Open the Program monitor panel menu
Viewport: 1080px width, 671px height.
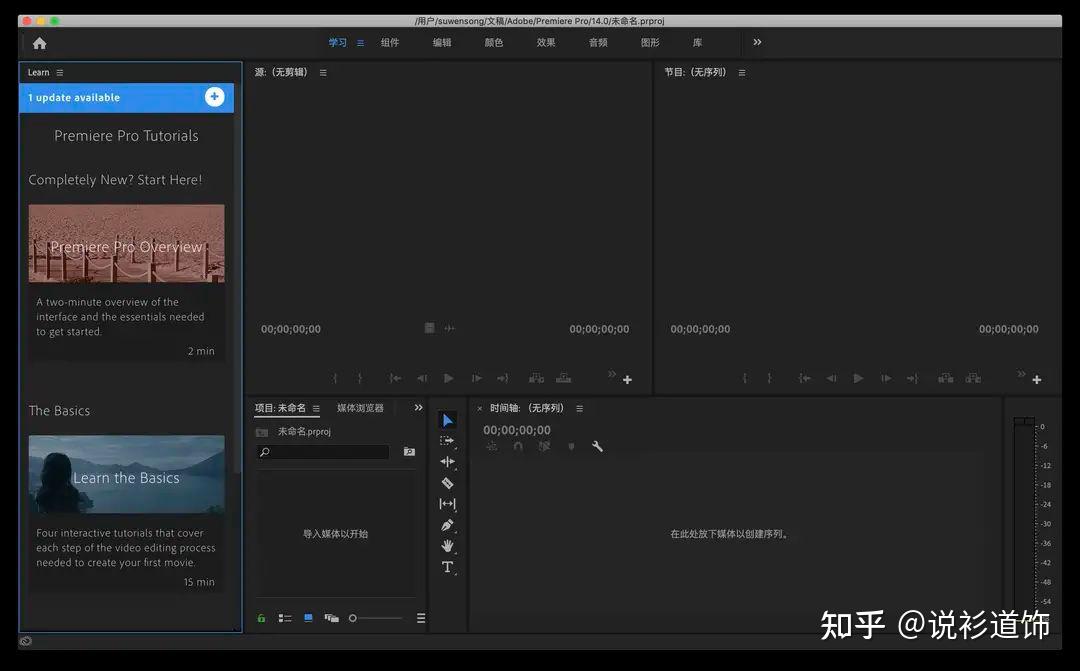point(742,72)
